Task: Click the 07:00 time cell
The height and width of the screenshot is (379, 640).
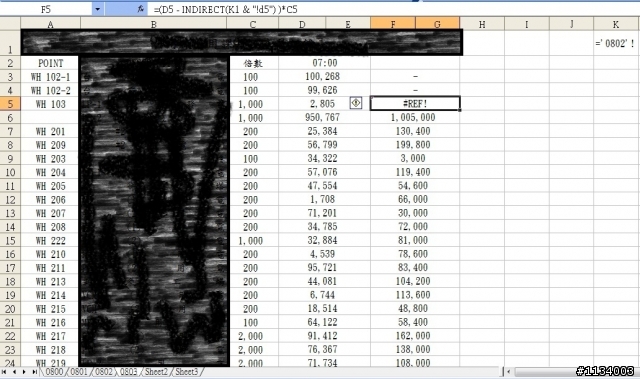Action: (x=325, y=63)
